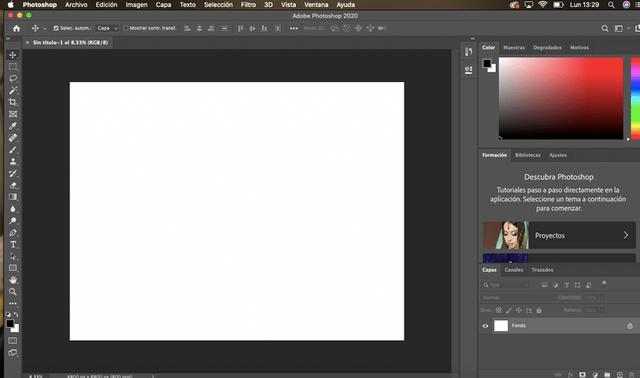This screenshot has height=378, width=640.
Task: Toggle Quick Mask mode in toolbar
Action: point(13,340)
